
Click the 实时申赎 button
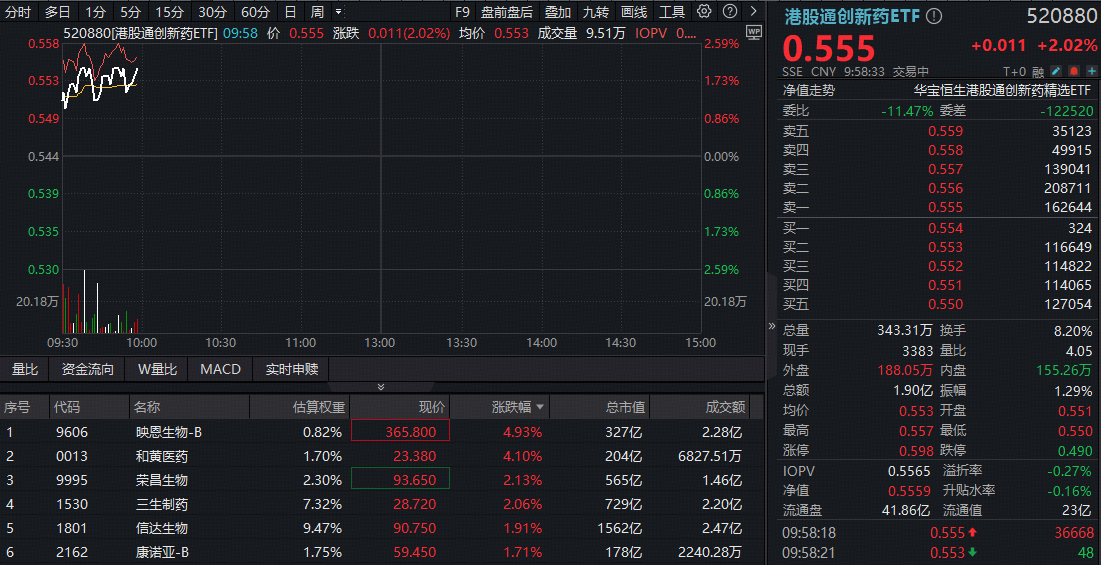click(x=291, y=369)
